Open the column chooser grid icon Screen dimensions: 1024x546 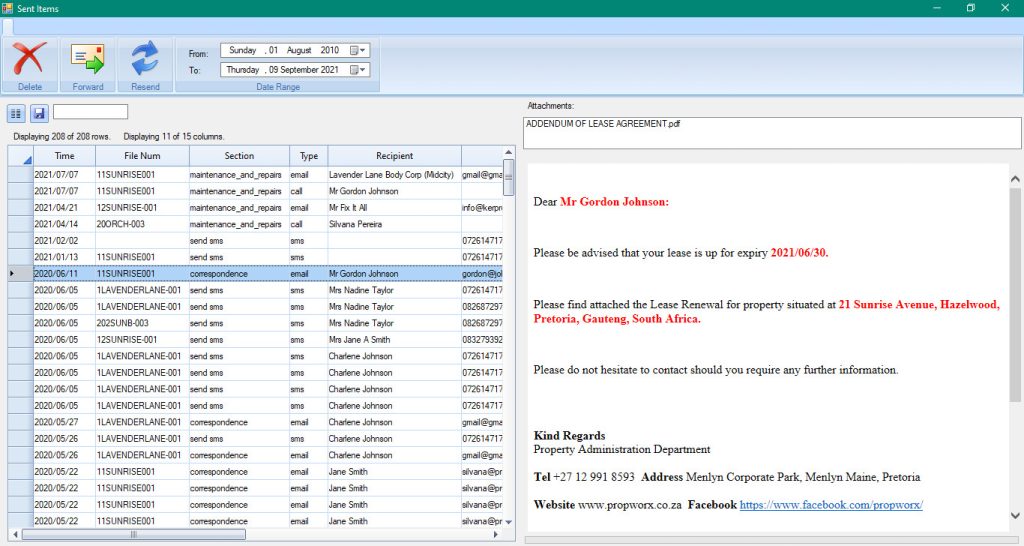click(x=17, y=113)
